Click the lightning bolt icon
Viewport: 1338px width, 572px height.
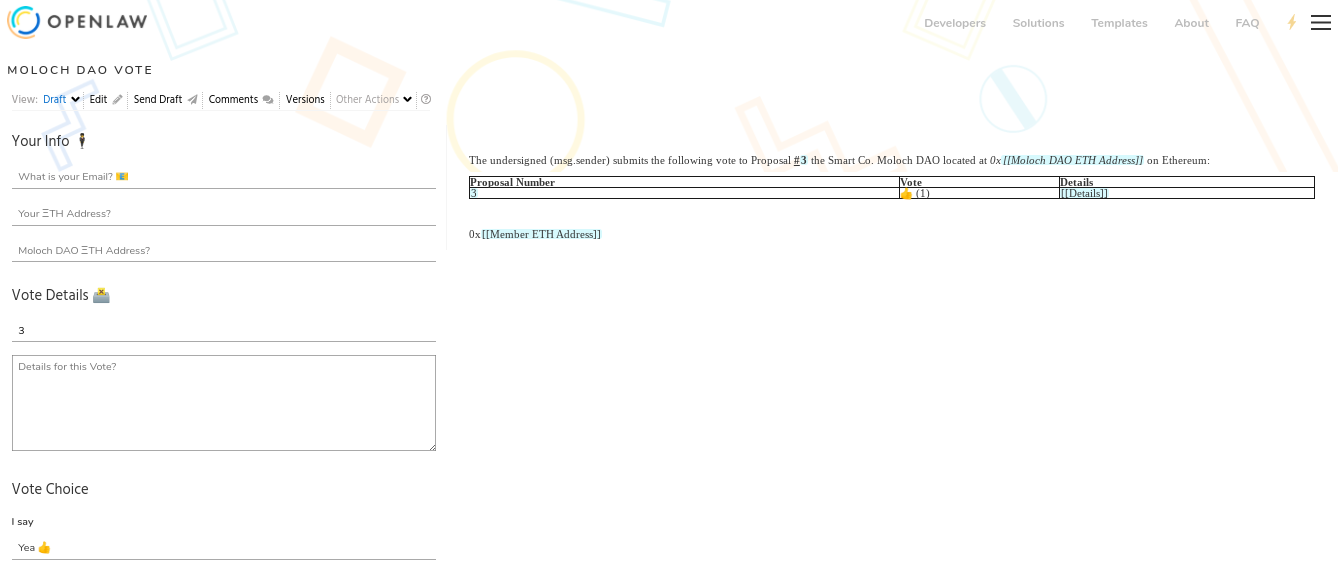click(1291, 23)
